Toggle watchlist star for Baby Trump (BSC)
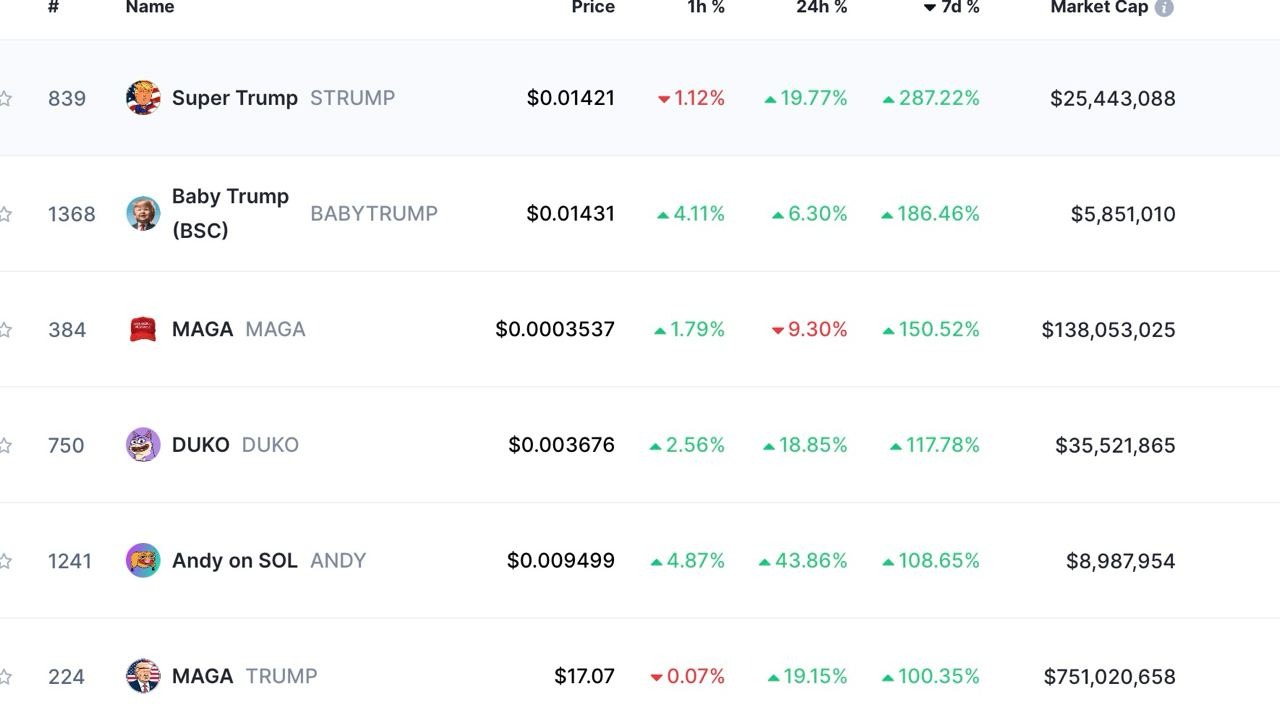 pos(5,214)
